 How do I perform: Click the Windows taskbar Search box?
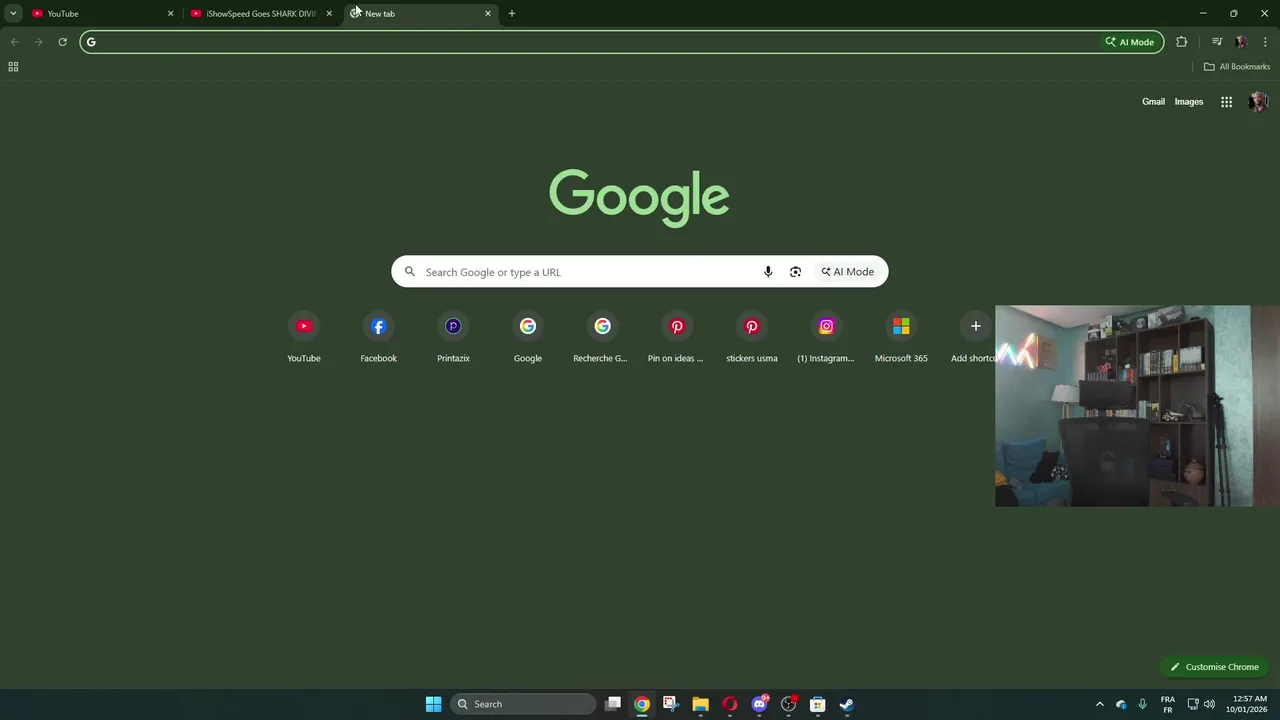523,704
